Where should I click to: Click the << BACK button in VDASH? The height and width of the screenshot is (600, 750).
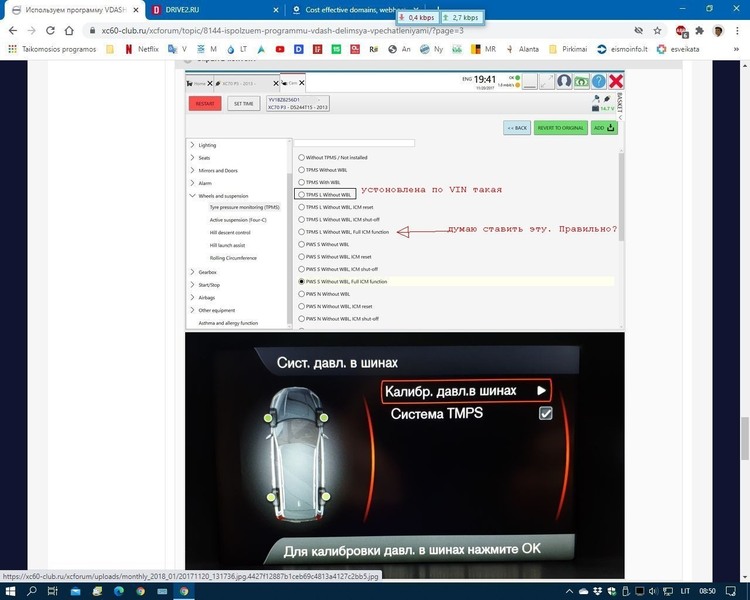point(517,128)
